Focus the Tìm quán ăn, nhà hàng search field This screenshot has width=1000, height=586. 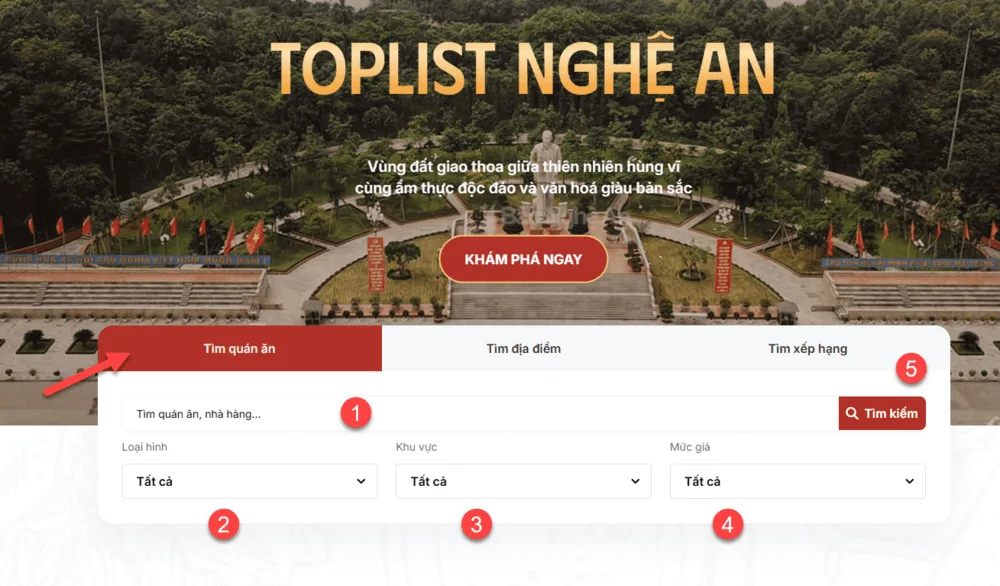click(480, 413)
